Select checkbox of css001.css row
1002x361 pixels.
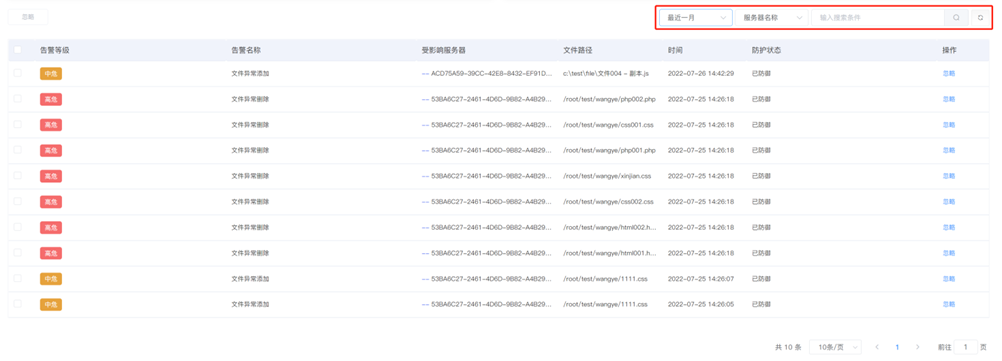coord(17,125)
